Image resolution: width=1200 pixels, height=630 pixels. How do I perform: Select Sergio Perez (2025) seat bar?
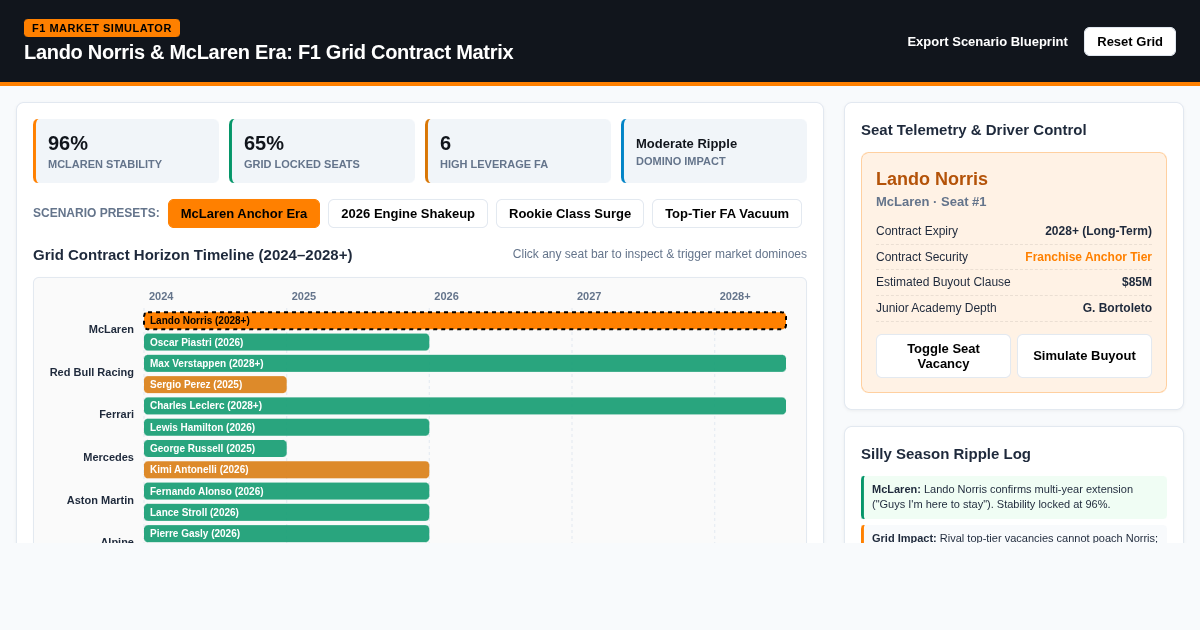point(215,384)
